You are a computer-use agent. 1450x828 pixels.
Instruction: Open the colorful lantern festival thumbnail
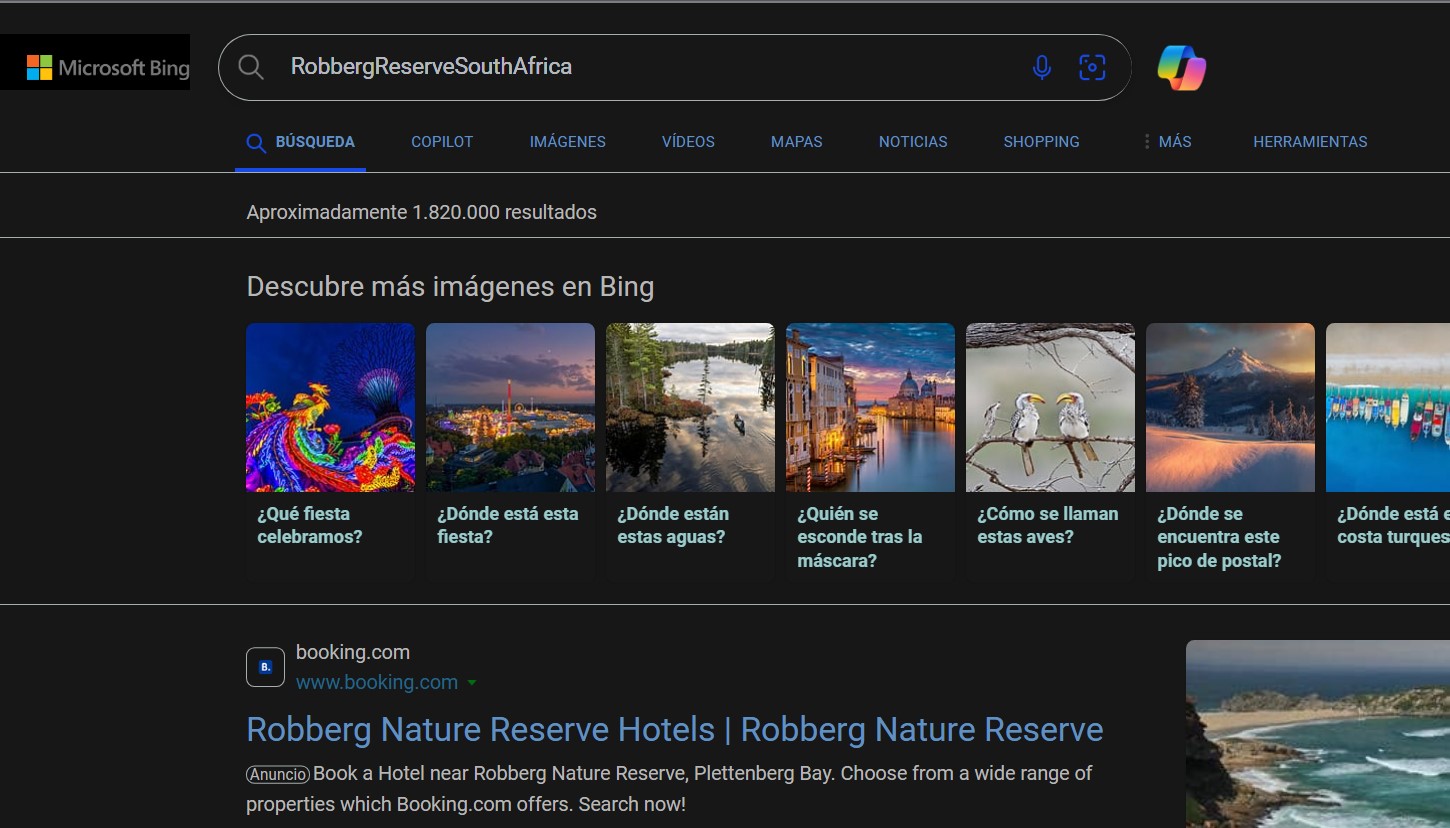point(330,407)
